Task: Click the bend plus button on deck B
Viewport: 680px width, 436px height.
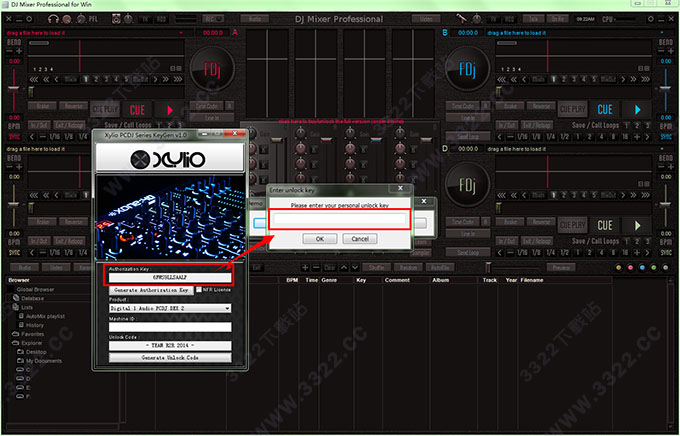Action: [670, 51]
